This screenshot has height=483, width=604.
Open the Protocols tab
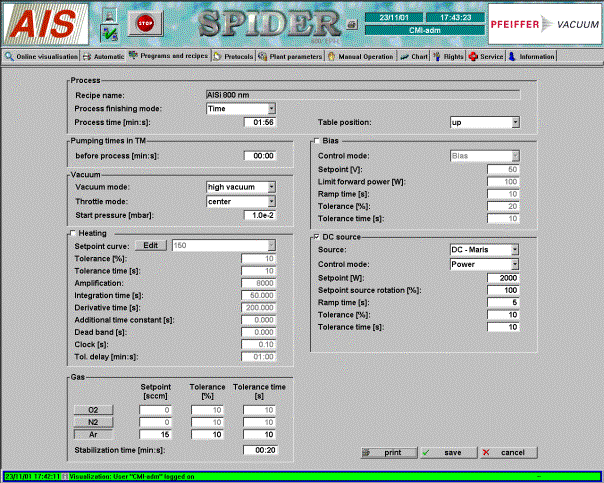pyautogui.click(x=232, y=57)
